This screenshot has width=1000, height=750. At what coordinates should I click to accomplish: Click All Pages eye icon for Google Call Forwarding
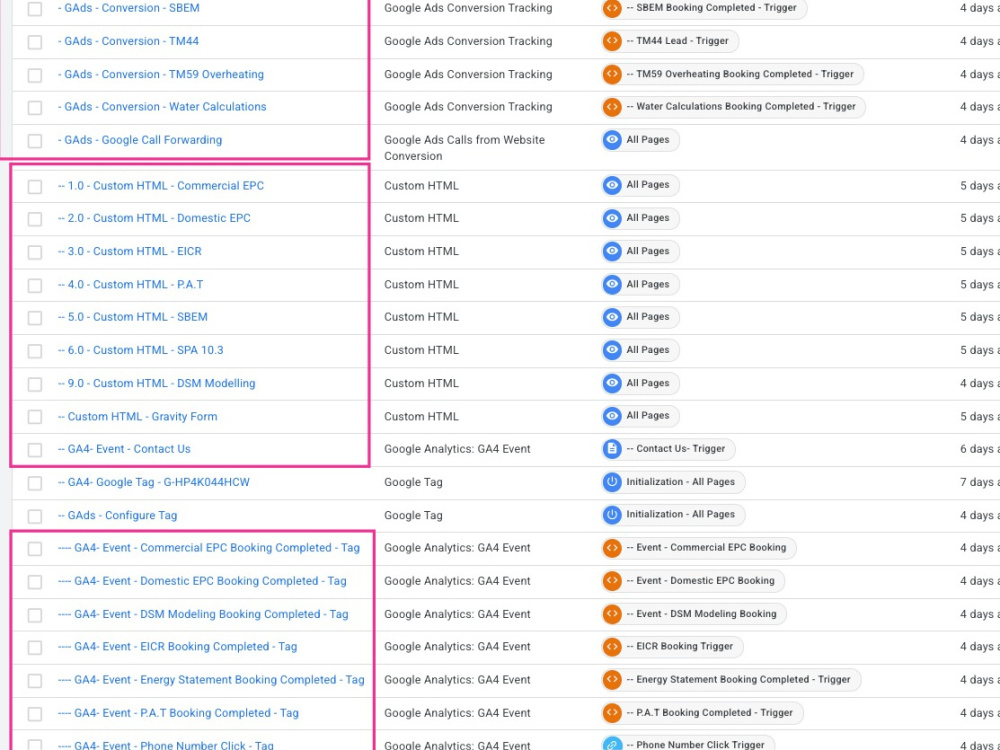click(x=612, y=140)
